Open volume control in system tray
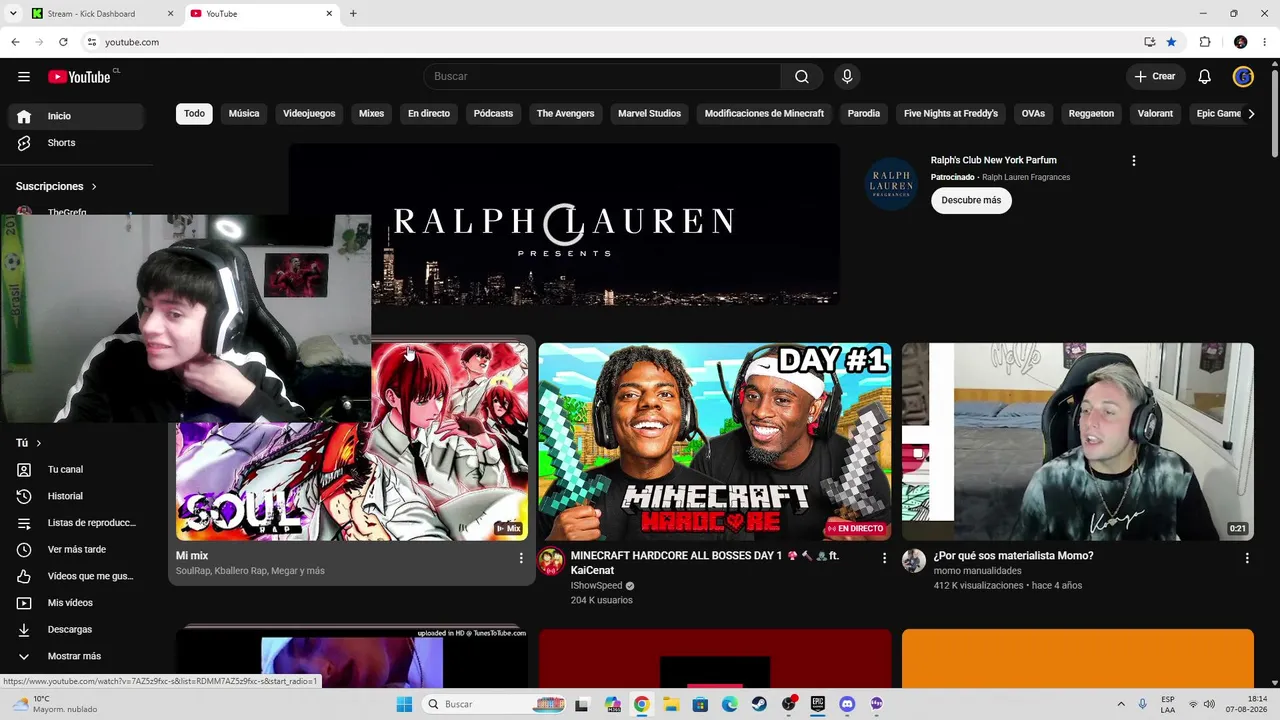Image resolution: width=1280 pixels, height=720 pixels. [x=1209, y=704]
